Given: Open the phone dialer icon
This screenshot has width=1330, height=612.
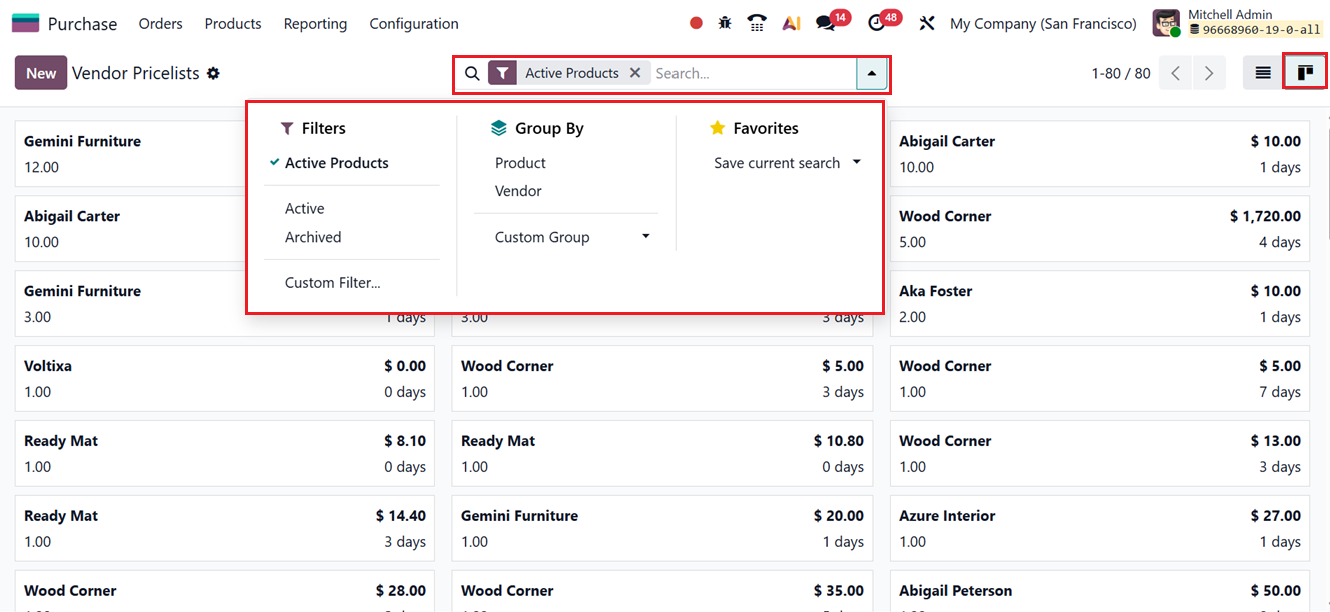Looking at the screenshot, I should coord(757,22).
